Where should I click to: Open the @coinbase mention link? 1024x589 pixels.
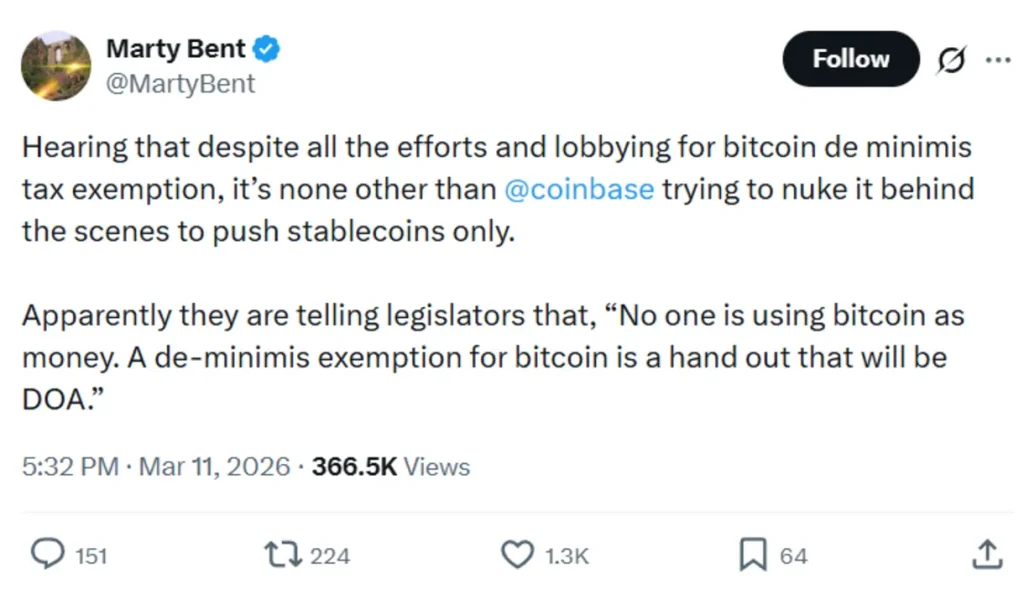coord(581,189)
